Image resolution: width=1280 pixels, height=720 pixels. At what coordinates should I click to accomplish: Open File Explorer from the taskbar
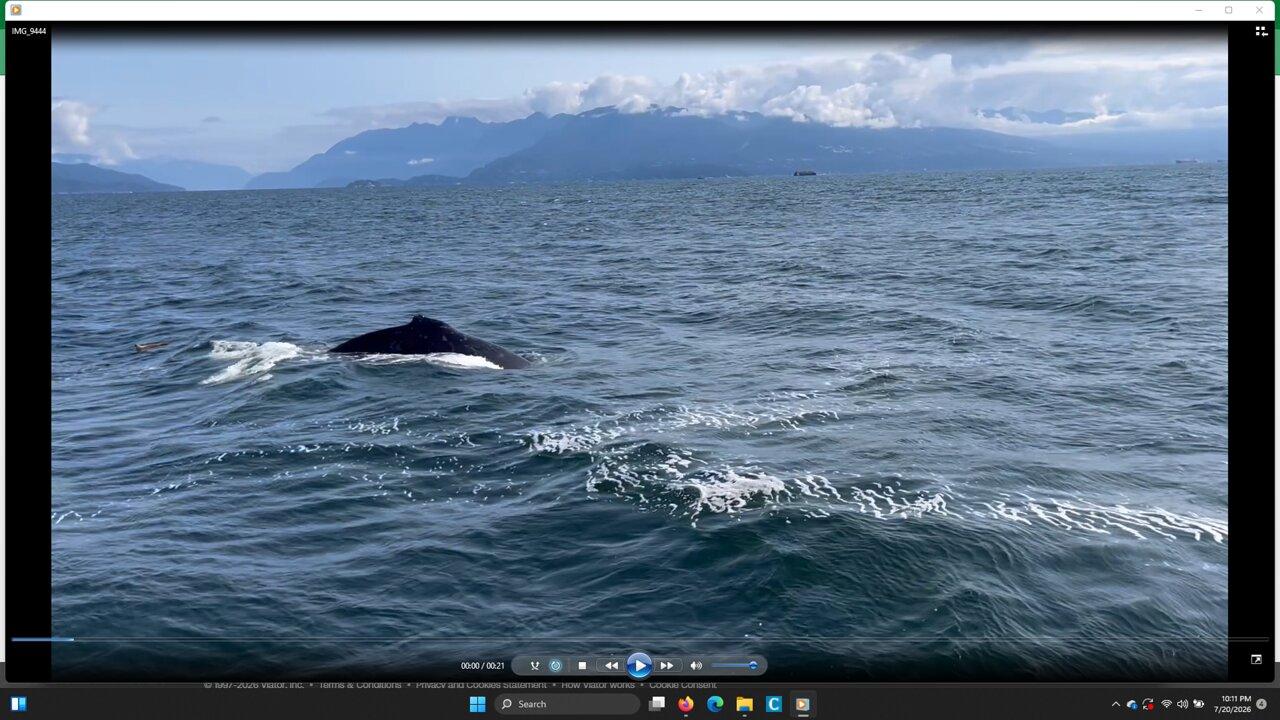pyautogui.click(x=744, y=704)
